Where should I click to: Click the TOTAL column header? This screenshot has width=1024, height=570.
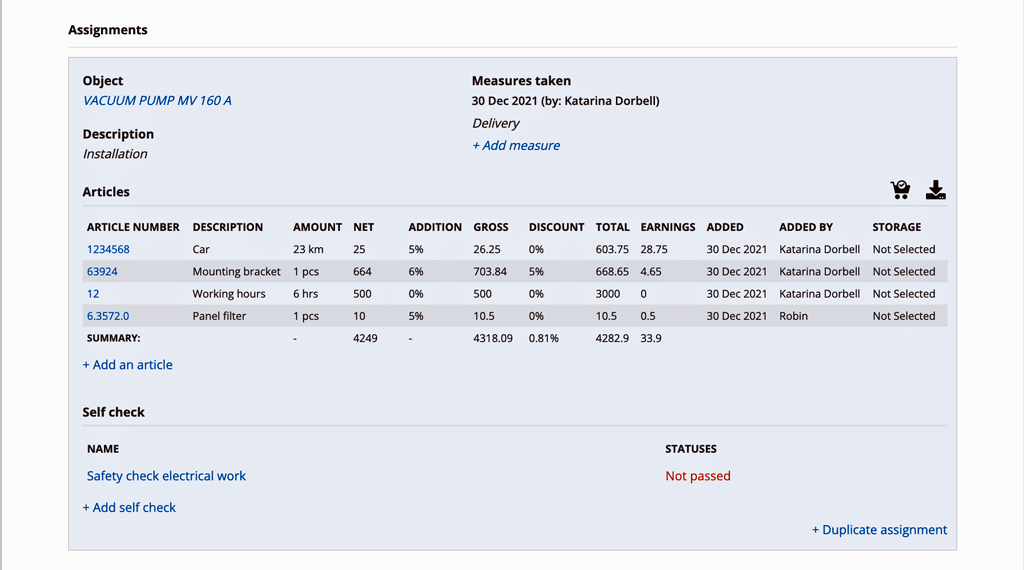click(x=613, y=227)
